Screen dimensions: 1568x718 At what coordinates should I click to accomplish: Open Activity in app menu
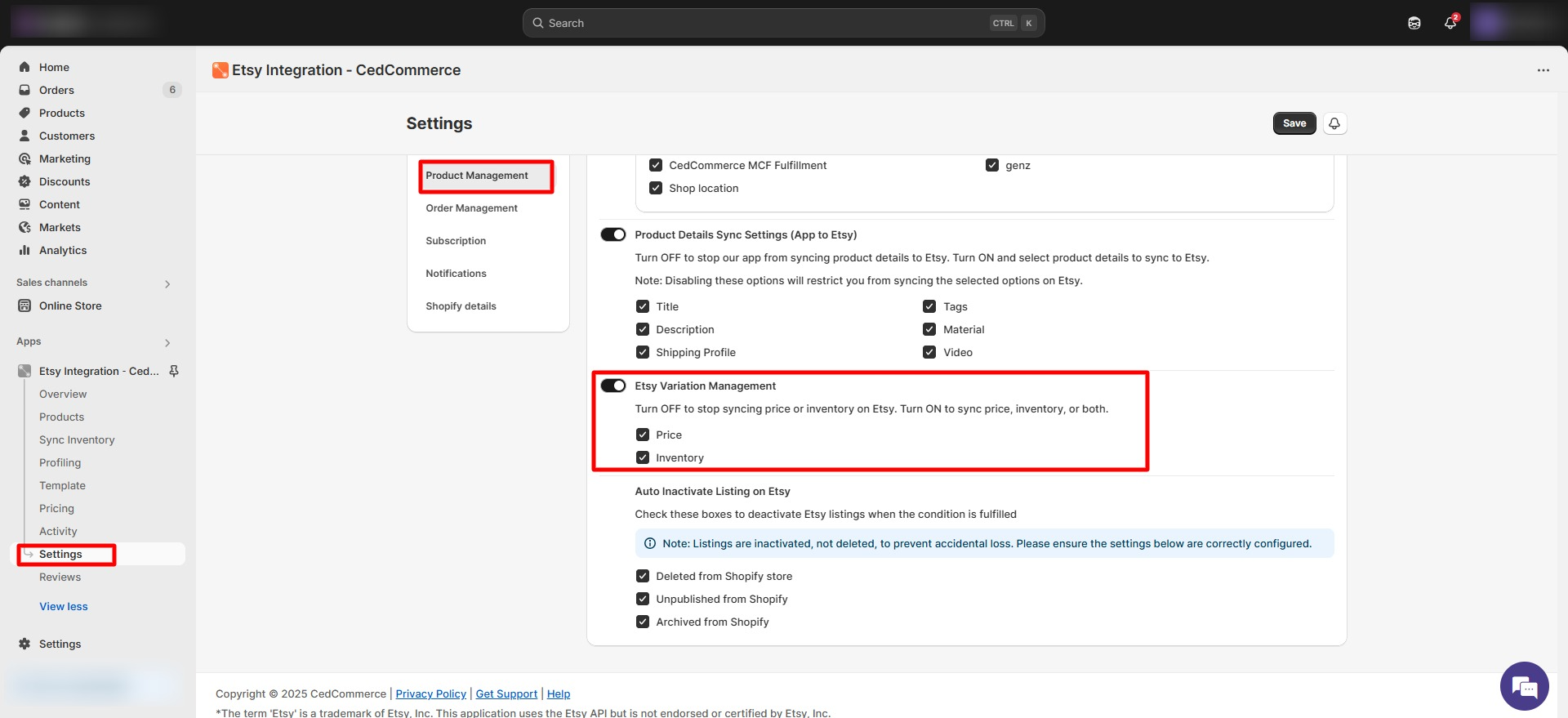click(58, 531)
